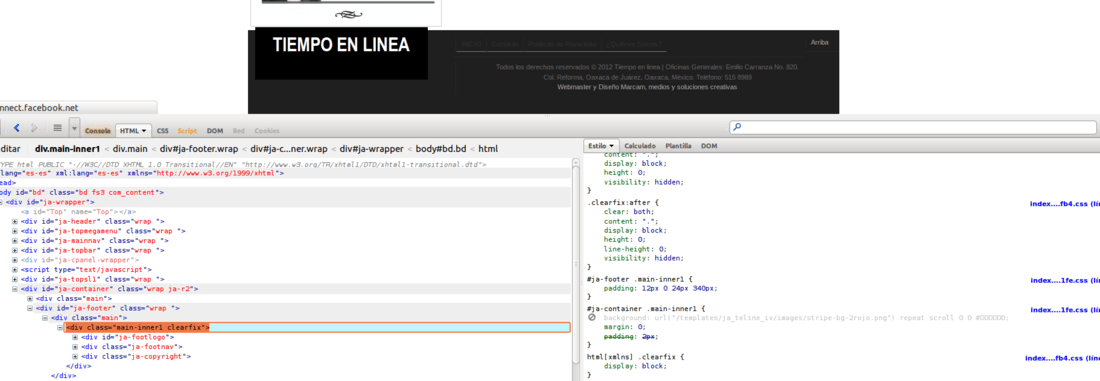1100x381 pixels.
Task: Click the .clearfix:after selector text
Action: [x=619, y=202]
